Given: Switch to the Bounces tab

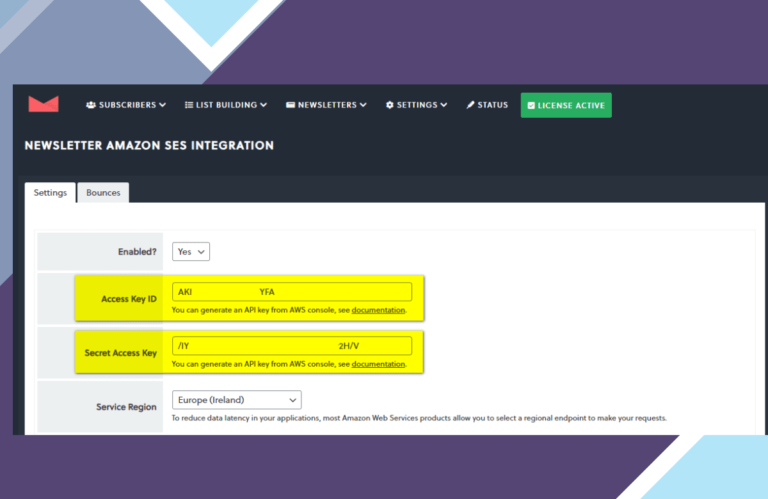Looking at the screenshot, I should click(x=103, y=192).
